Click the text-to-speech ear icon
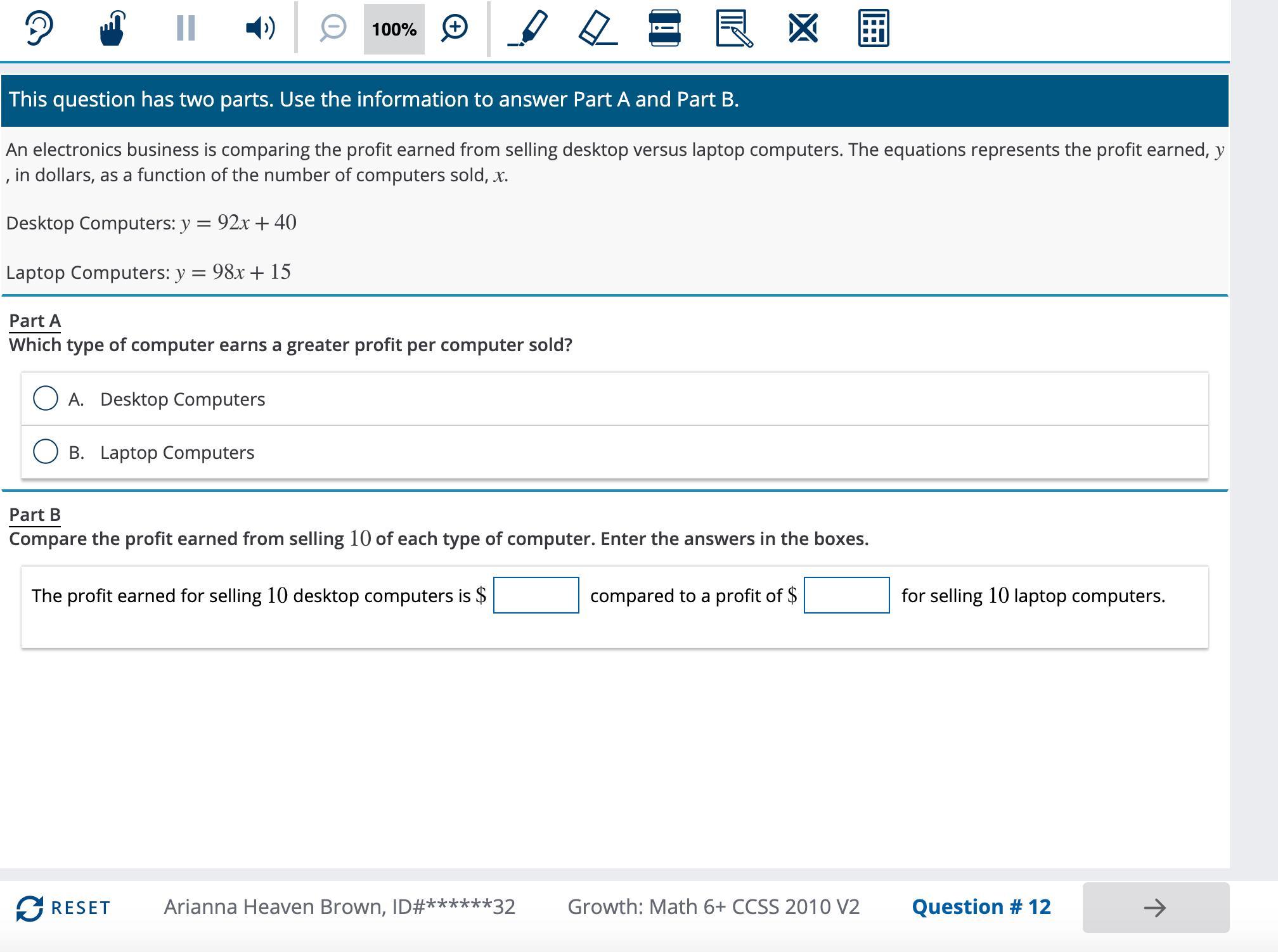The image size is (1278, 952). pos(38,29)
